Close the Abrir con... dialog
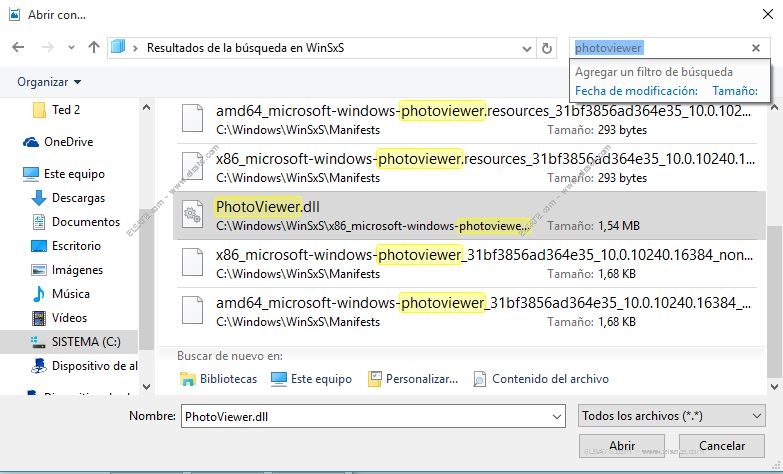Image resolution: width=783 pixels, height=474 pixels. [x=768, y=14]
